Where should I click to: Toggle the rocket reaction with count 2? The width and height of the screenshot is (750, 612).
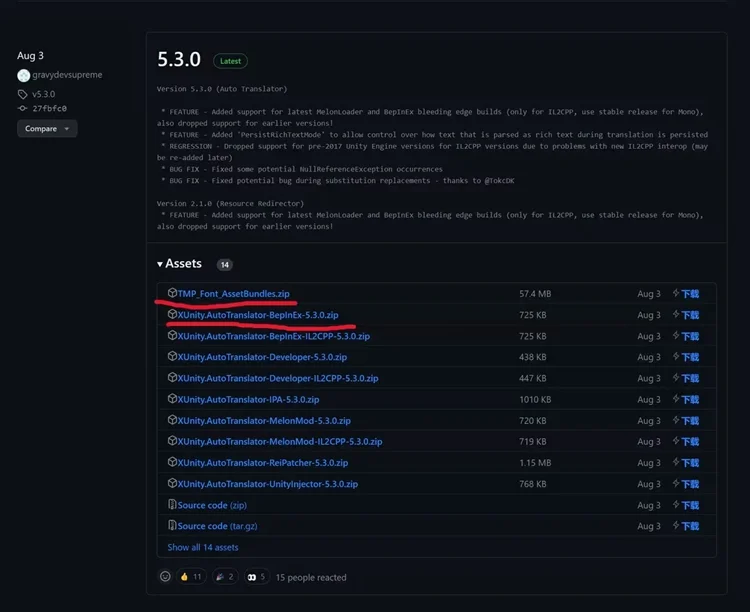point(225,577)
